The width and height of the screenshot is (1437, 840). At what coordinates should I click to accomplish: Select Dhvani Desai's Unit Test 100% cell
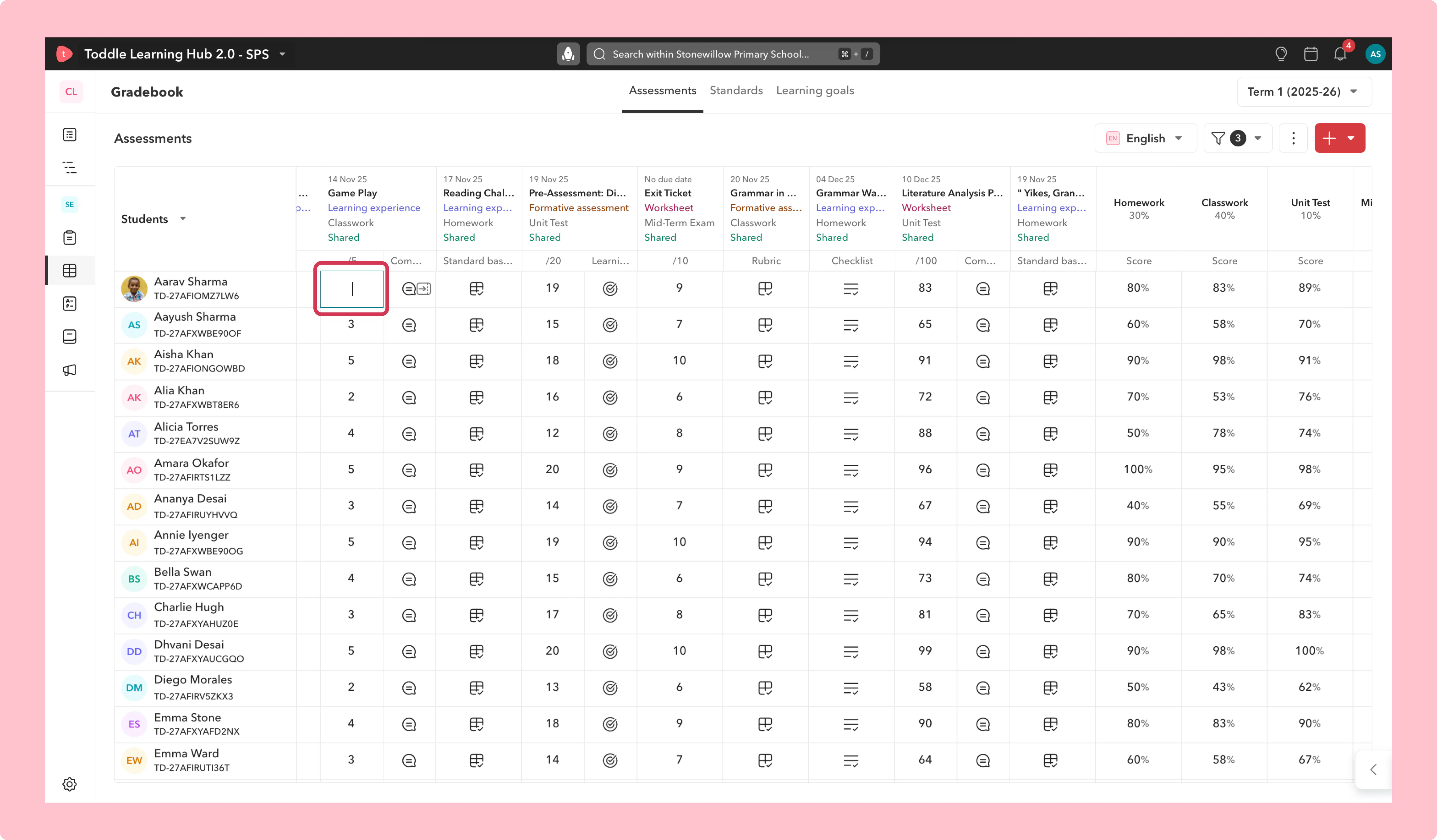click(x=1309, y=651)
